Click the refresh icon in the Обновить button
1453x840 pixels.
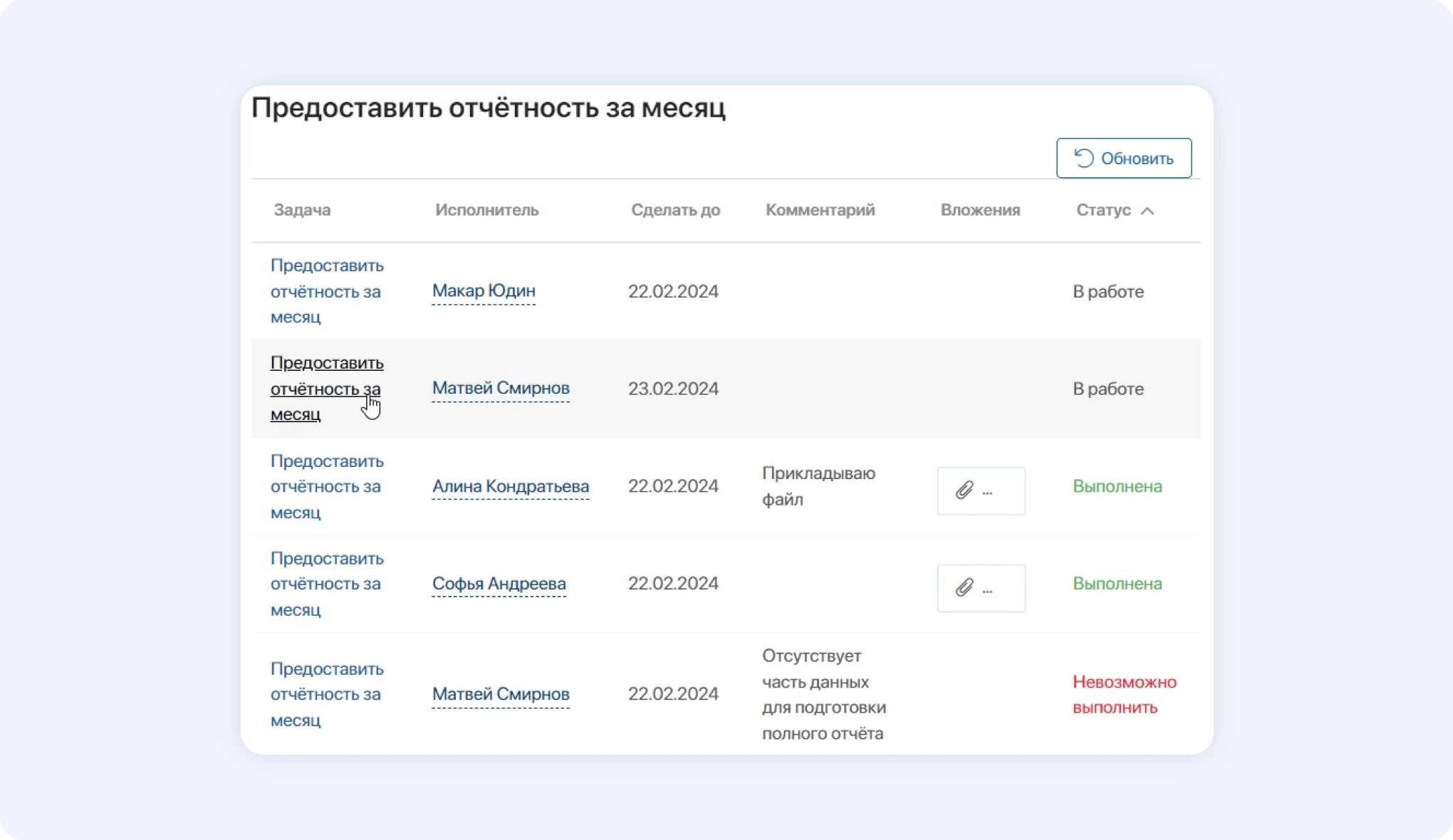(x=1085, y=157)
